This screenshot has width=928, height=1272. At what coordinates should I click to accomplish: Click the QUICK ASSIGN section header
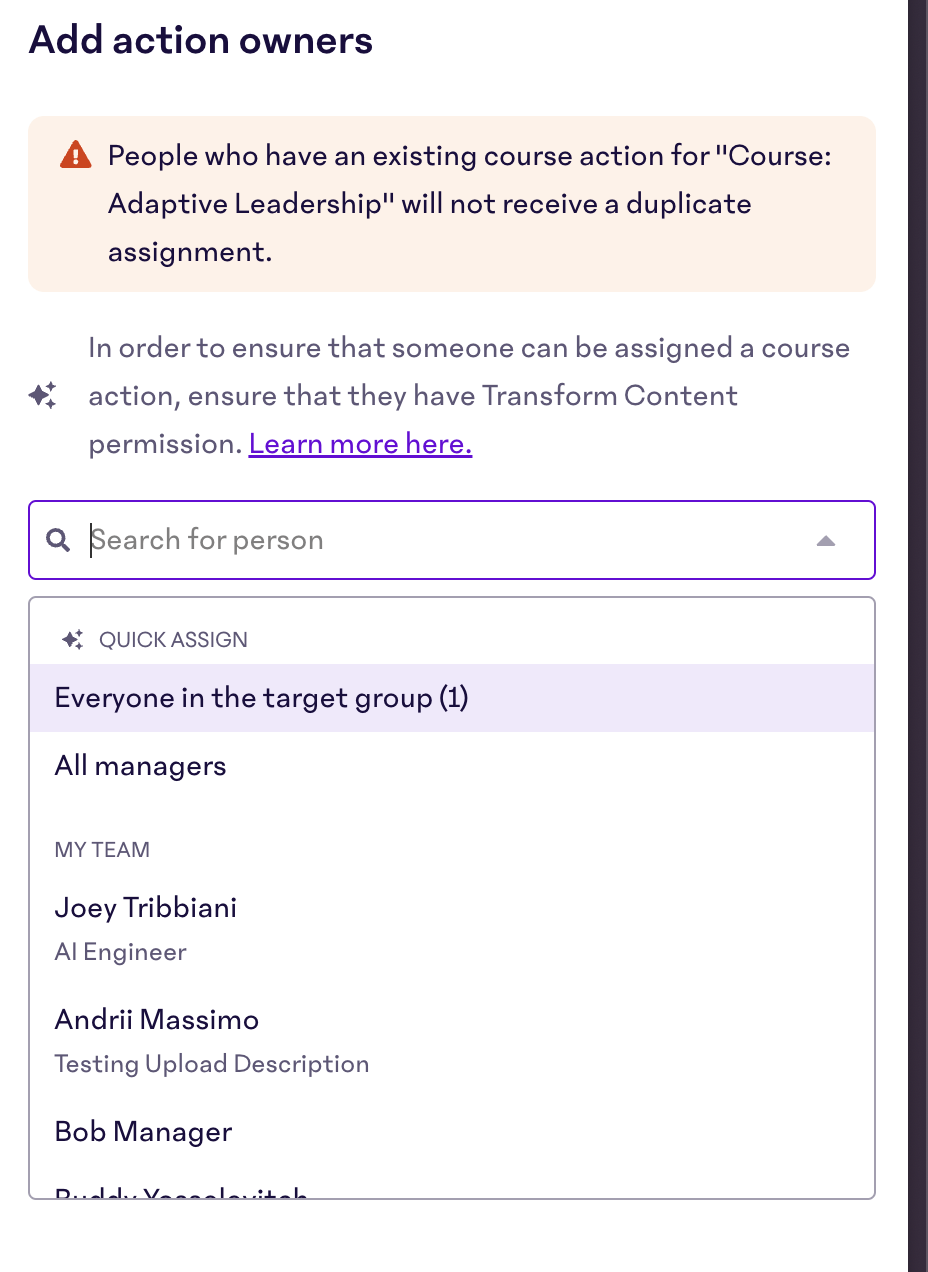[173, 640]
